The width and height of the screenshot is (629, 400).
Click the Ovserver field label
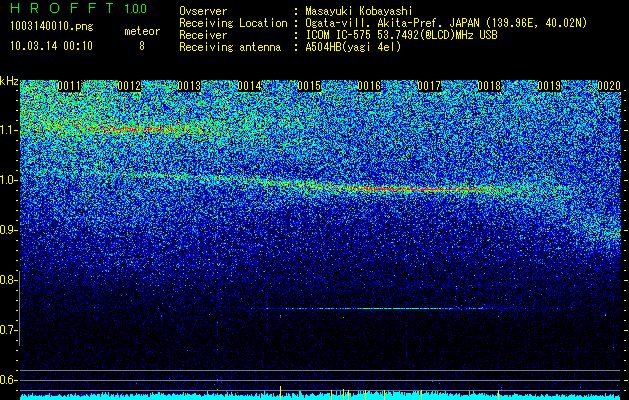click(x=203, y=11)
